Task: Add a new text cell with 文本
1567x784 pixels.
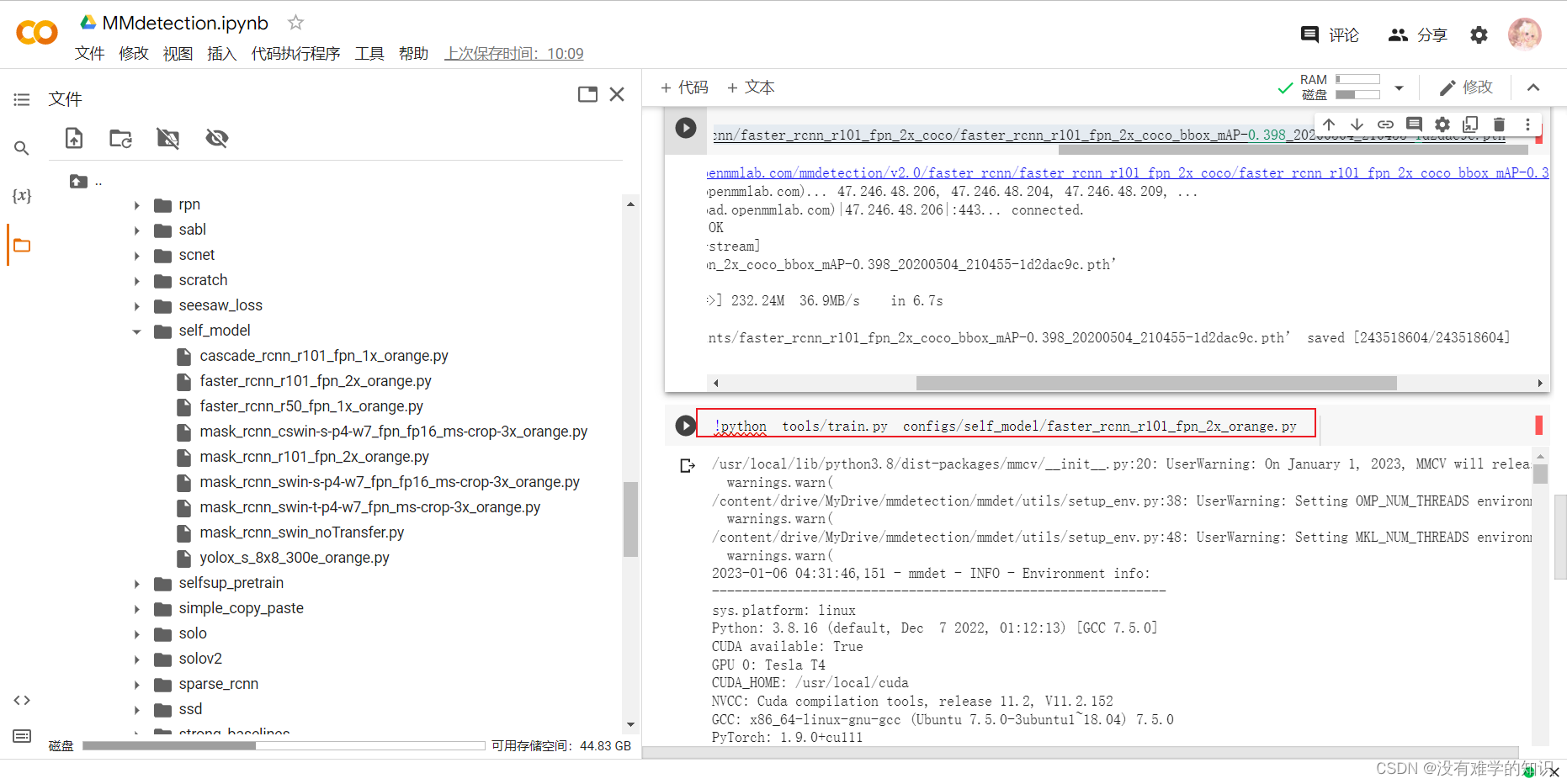Action: (751, 87)
